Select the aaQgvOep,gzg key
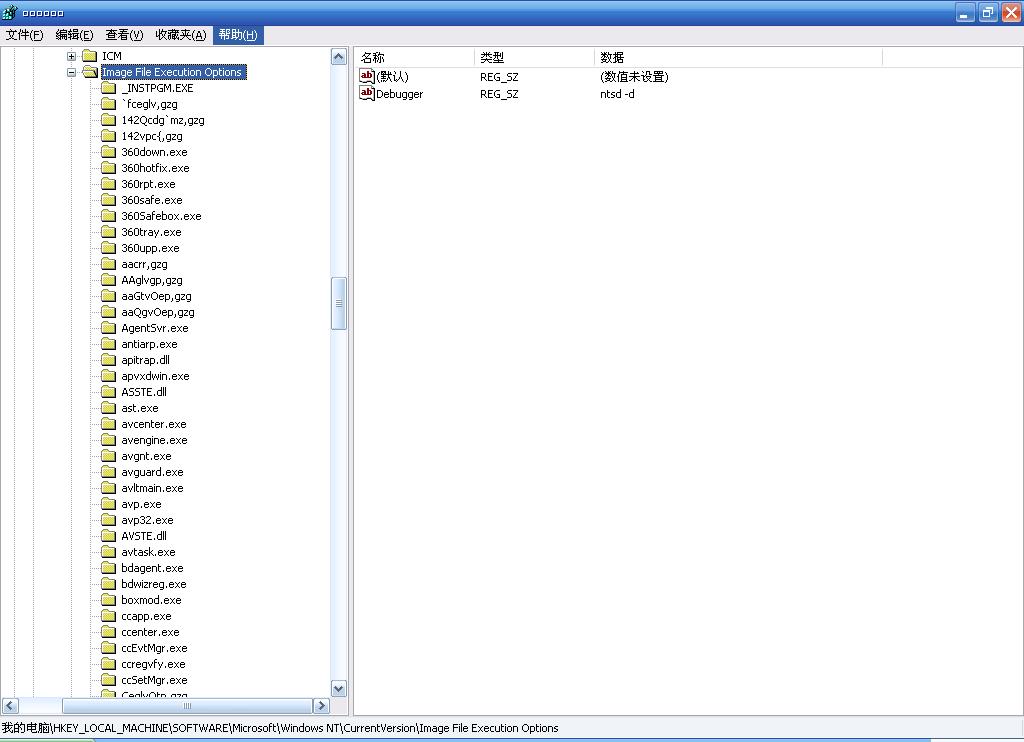 [157, 312]
